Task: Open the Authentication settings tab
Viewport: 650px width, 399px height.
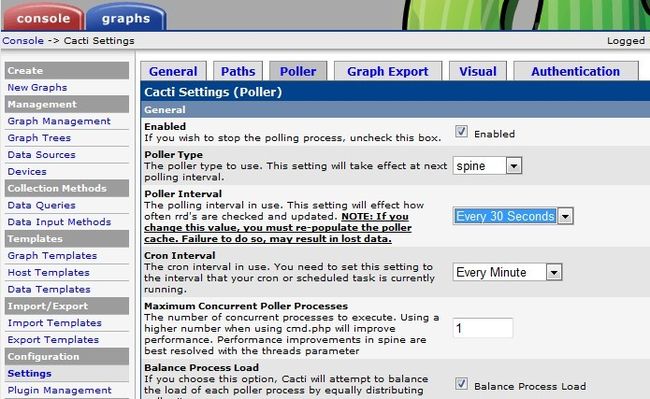Action: point(576,71)
